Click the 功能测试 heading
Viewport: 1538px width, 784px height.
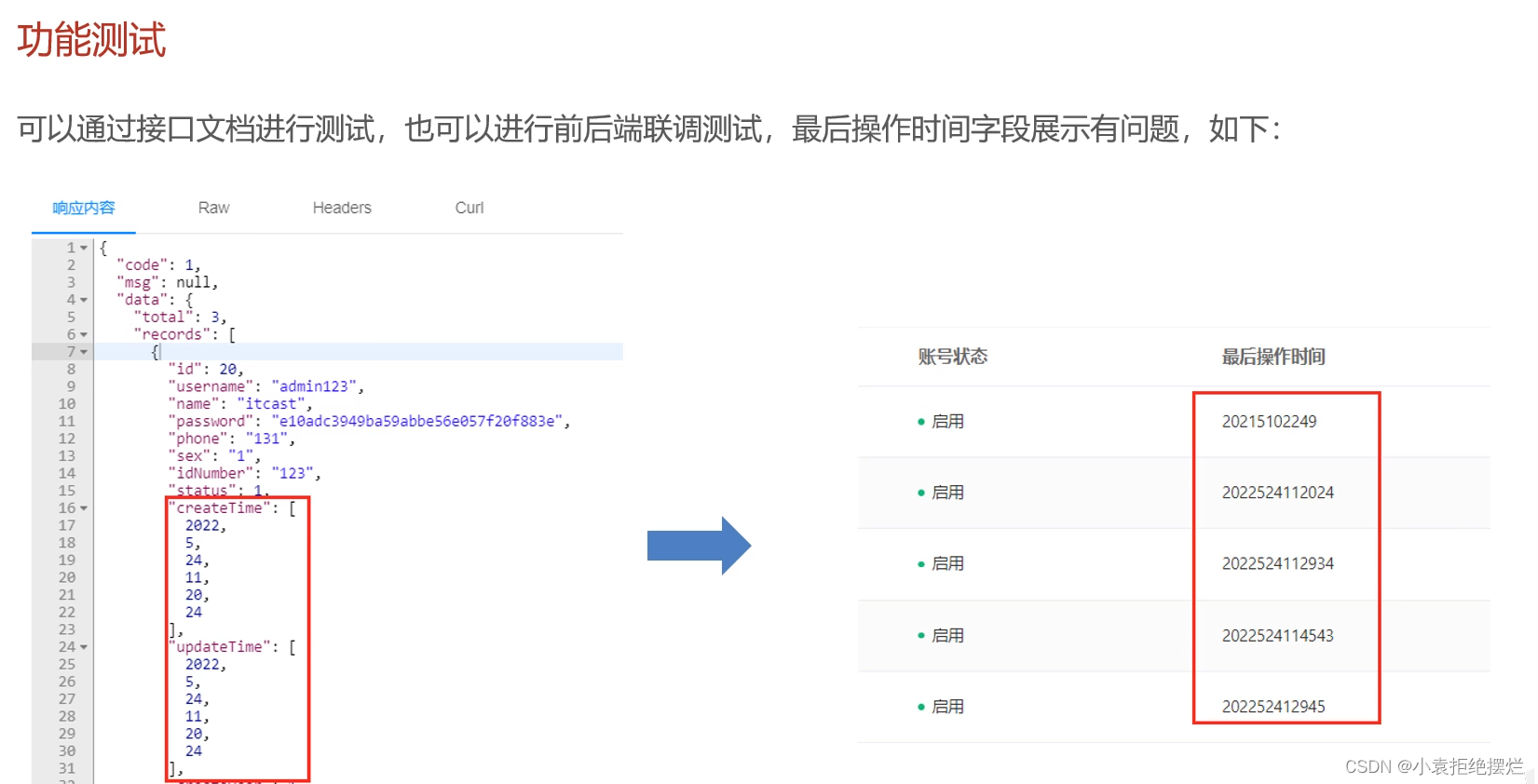91,40
